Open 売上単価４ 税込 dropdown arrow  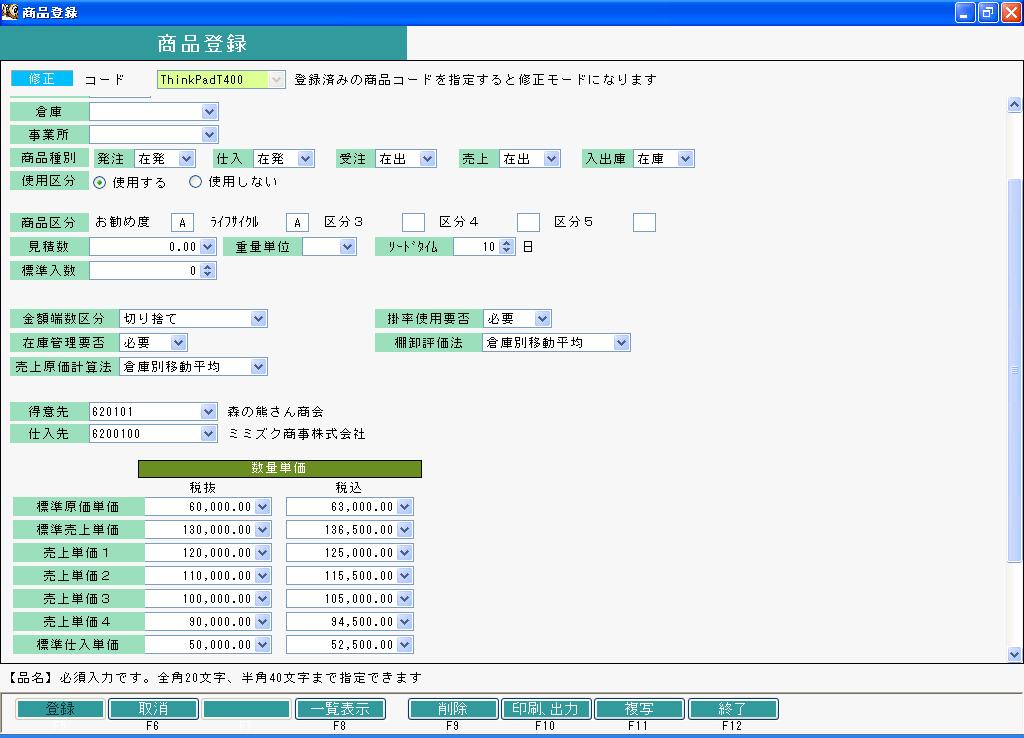(x=405, y=622)
